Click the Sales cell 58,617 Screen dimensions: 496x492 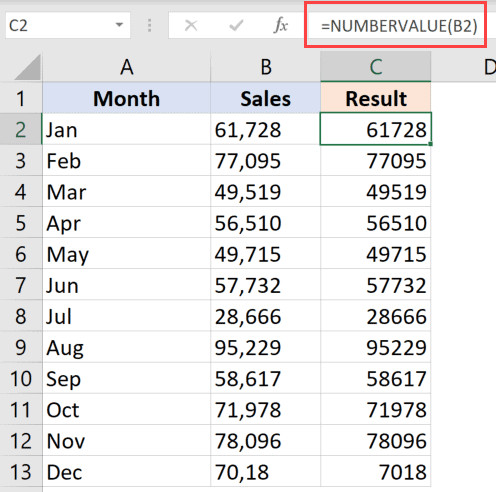point(266,378)
